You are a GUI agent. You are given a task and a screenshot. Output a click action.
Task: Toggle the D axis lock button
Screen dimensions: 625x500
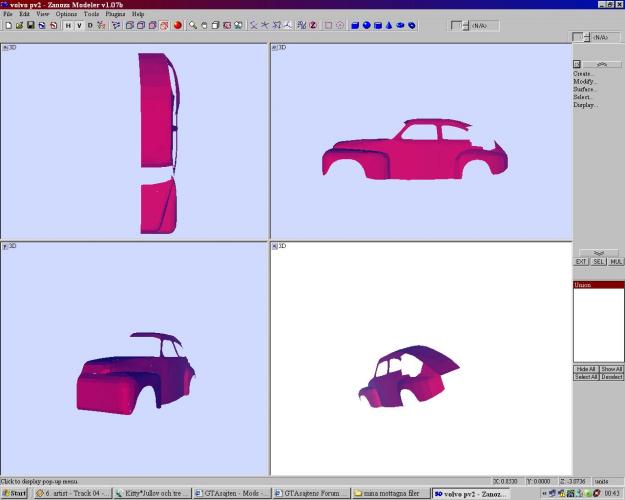tap(90, 25)
